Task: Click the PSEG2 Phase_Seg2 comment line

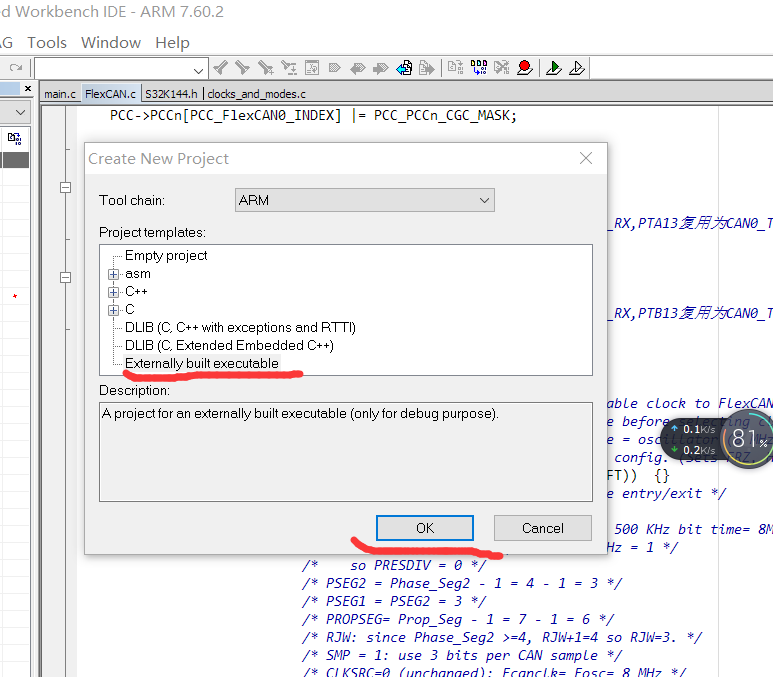Action: click(462, 583)
